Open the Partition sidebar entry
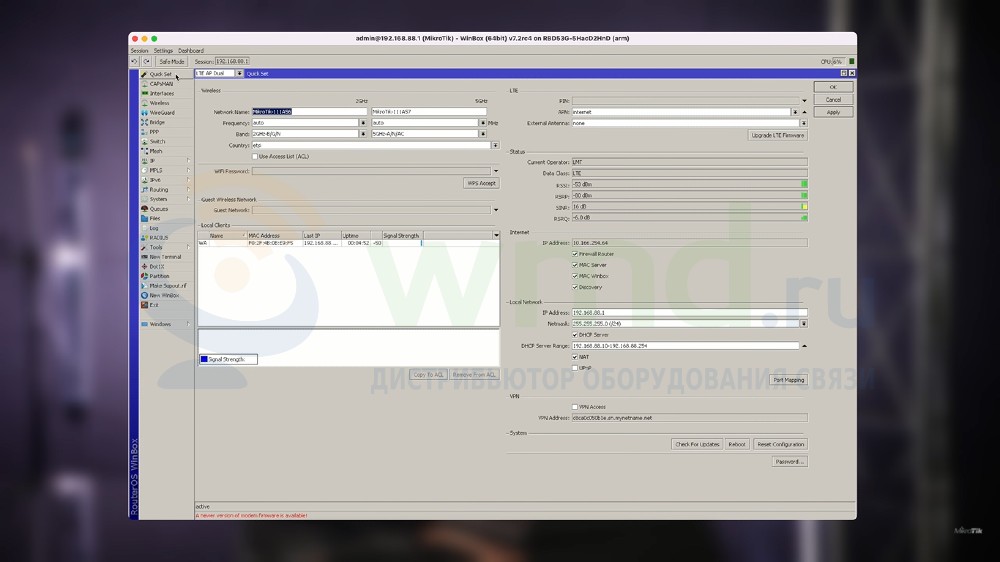 [x=159, y=276]
